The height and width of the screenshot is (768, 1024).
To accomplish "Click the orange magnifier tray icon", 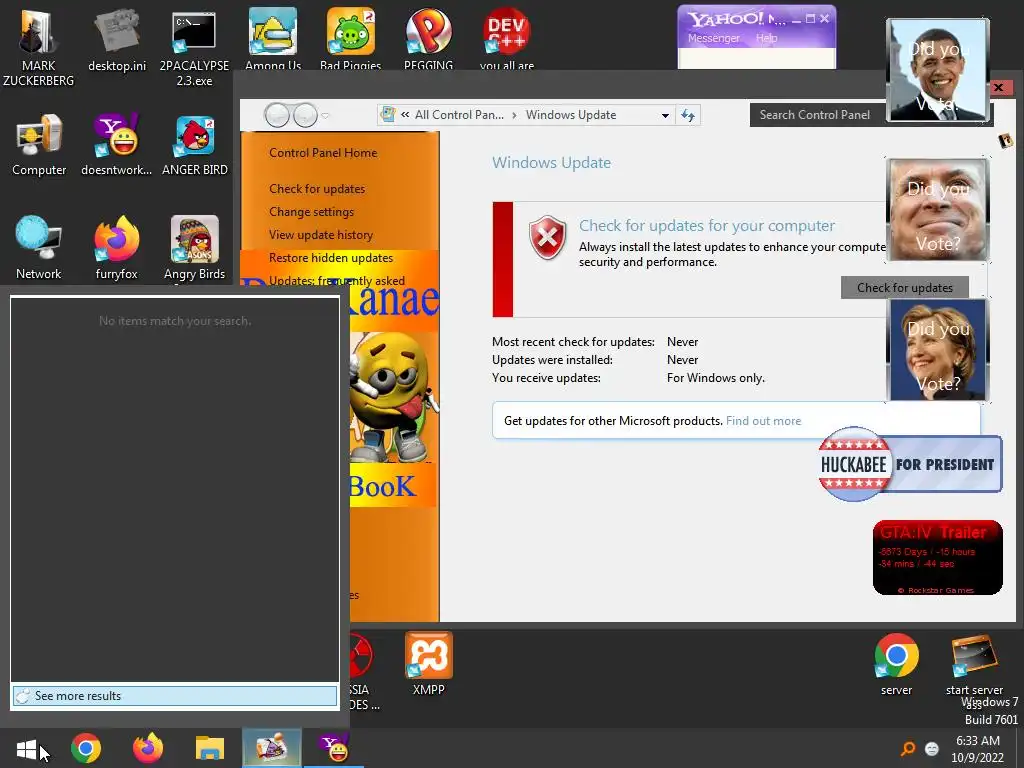I will (x=908, y=748).
